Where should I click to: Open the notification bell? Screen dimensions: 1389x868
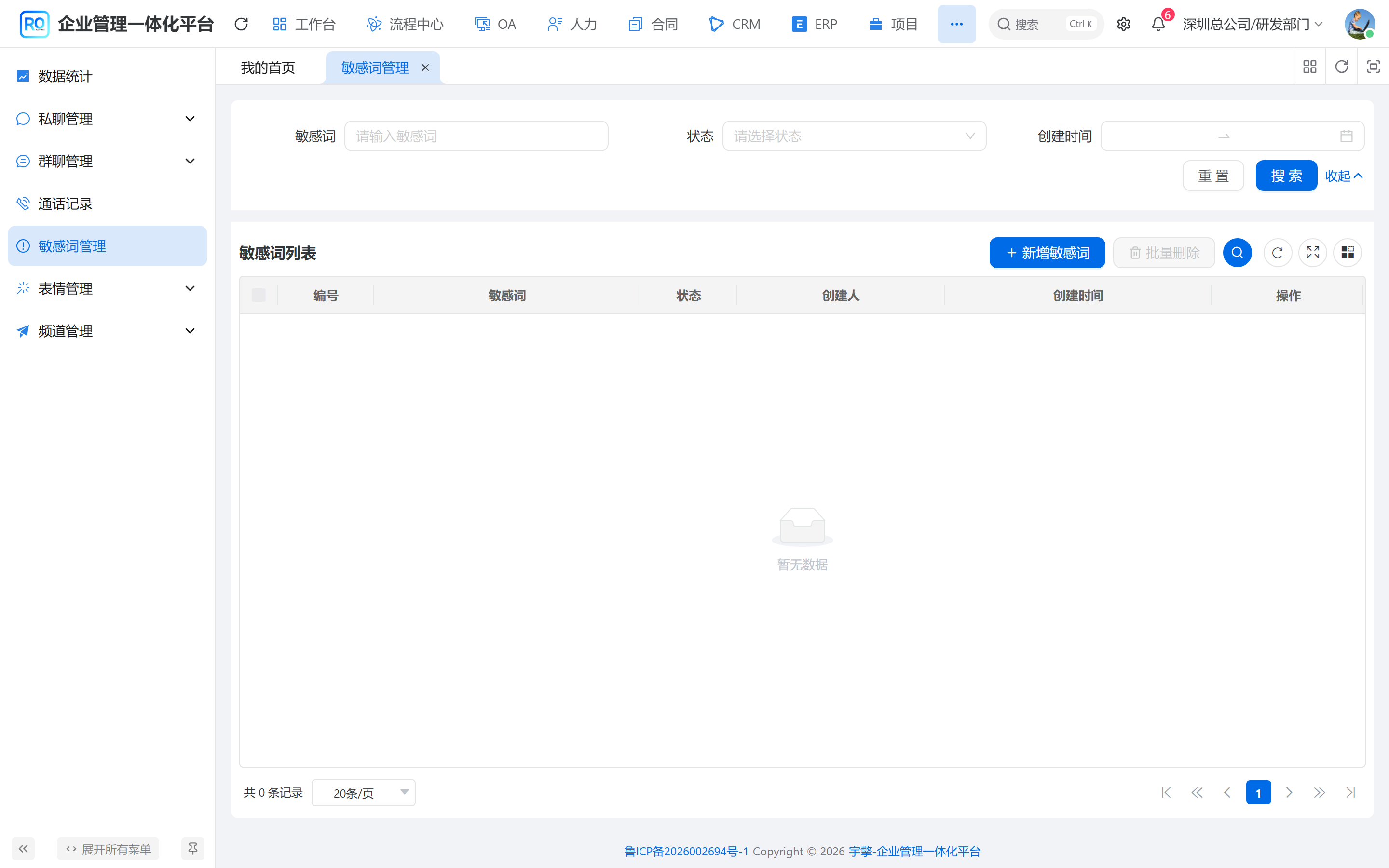1158,24
